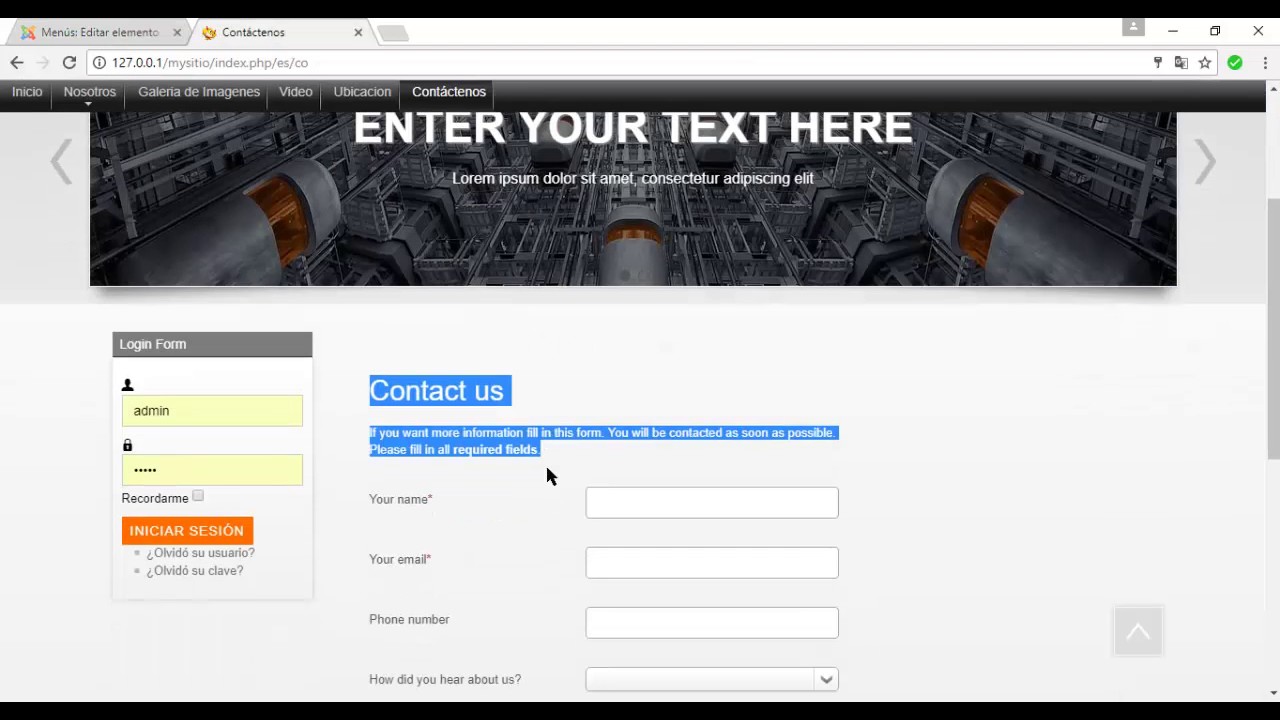Screen dimensions: 1280x720
Task: Open the Inicio menu item
Action: pos(27,92)
